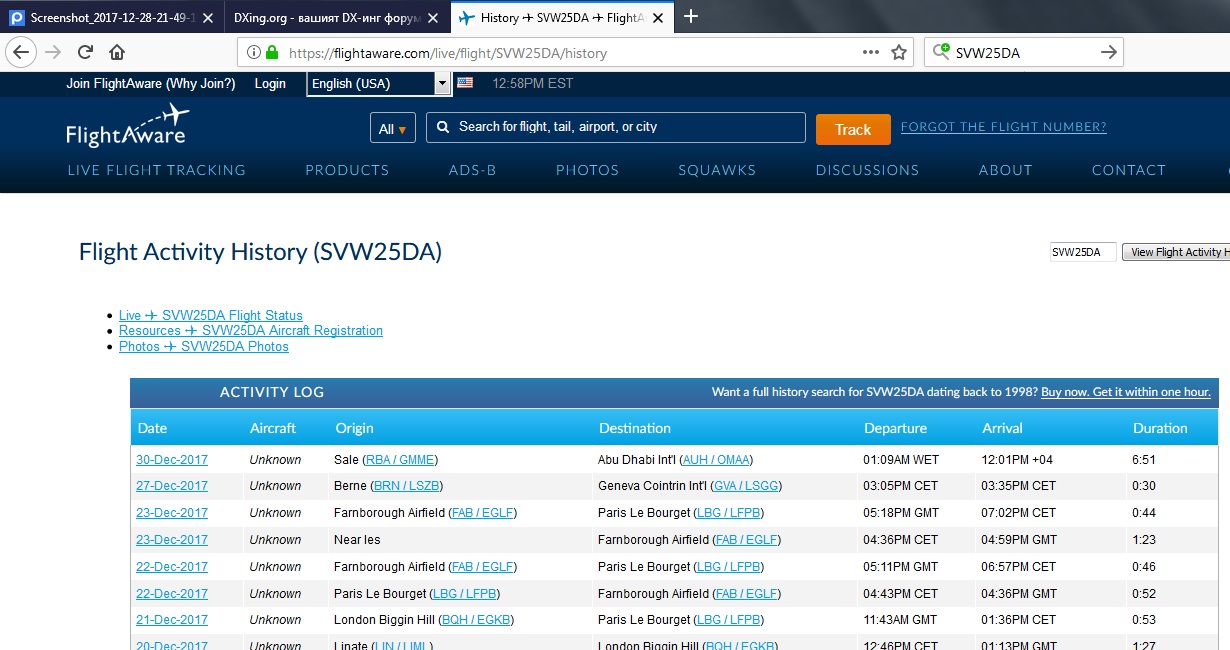Open the DISCUSSIONS menu

867,170
